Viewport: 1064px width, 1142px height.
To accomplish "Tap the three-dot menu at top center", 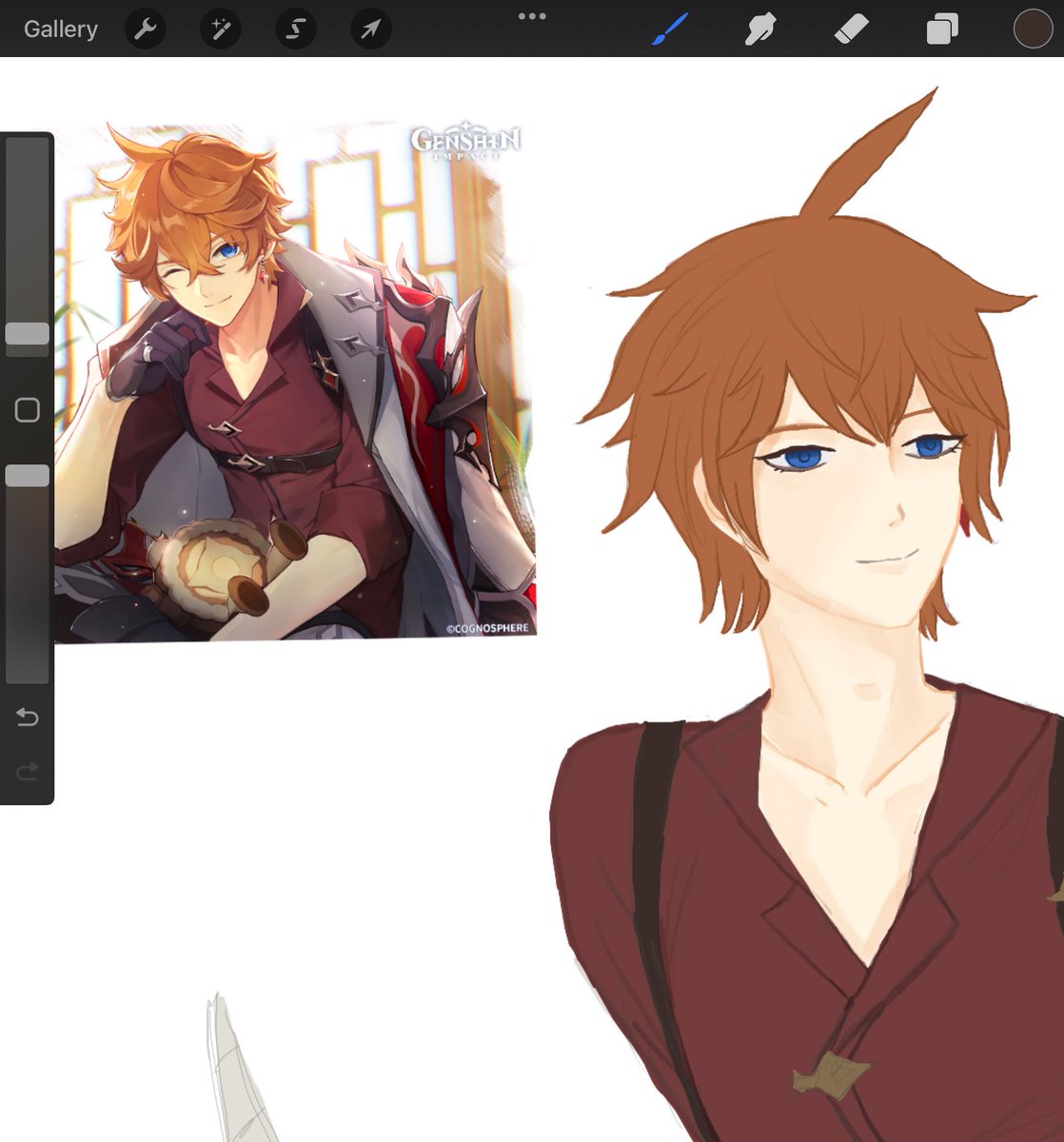I will [x=532, y=16].
